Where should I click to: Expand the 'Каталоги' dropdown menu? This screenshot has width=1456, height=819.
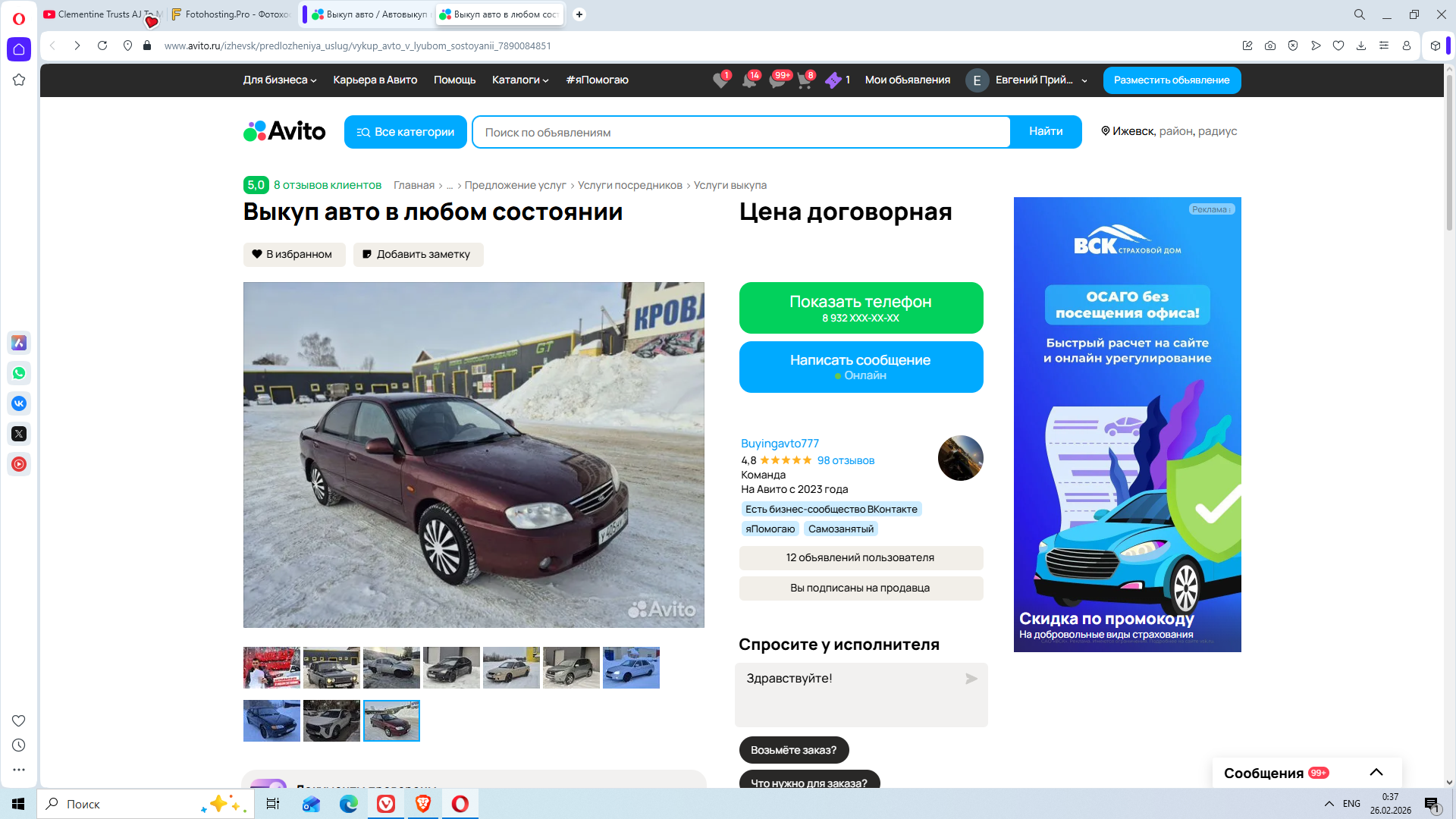[519, 80]
